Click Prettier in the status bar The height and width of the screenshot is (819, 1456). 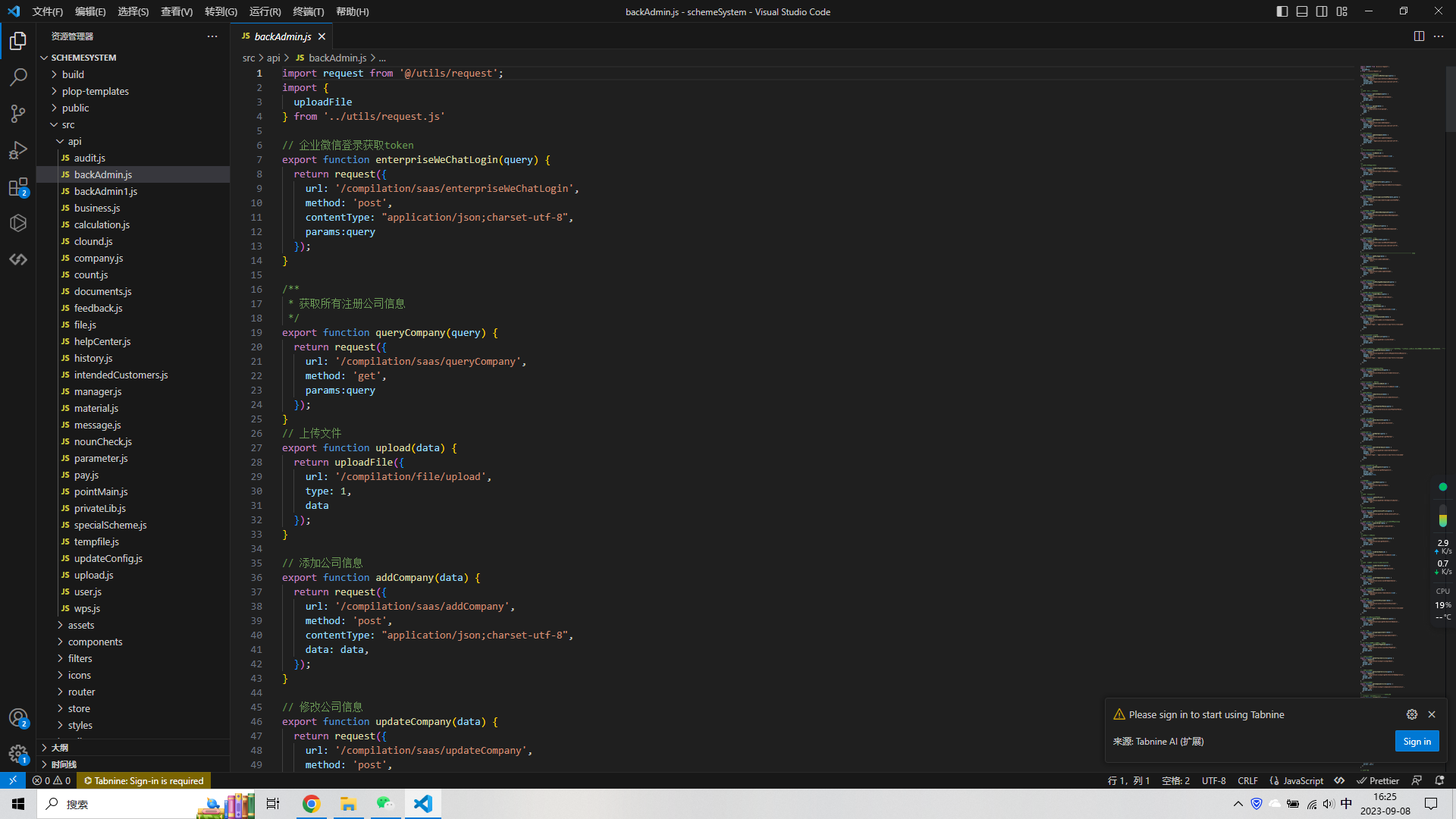pos(1378,780)
